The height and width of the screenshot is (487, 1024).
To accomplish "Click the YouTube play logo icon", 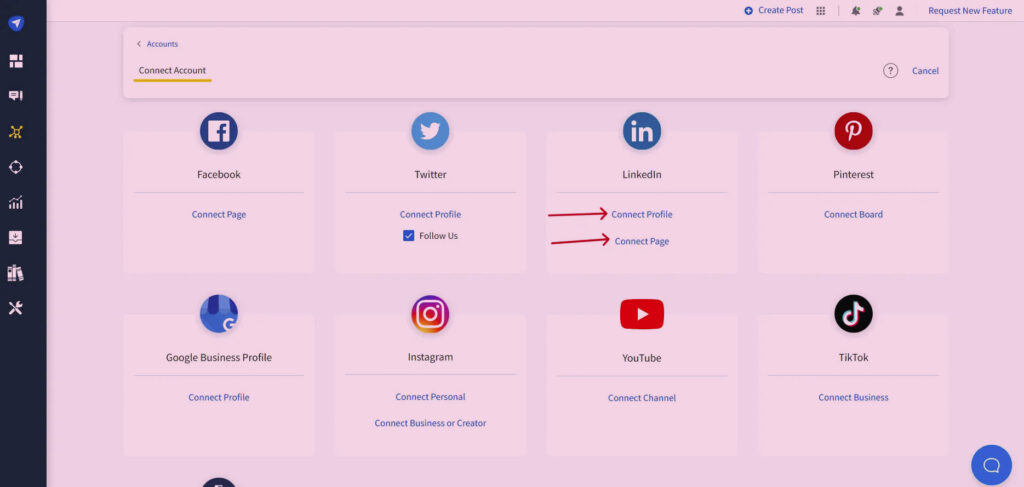I will pyautogui.click(x=642, y=314).
